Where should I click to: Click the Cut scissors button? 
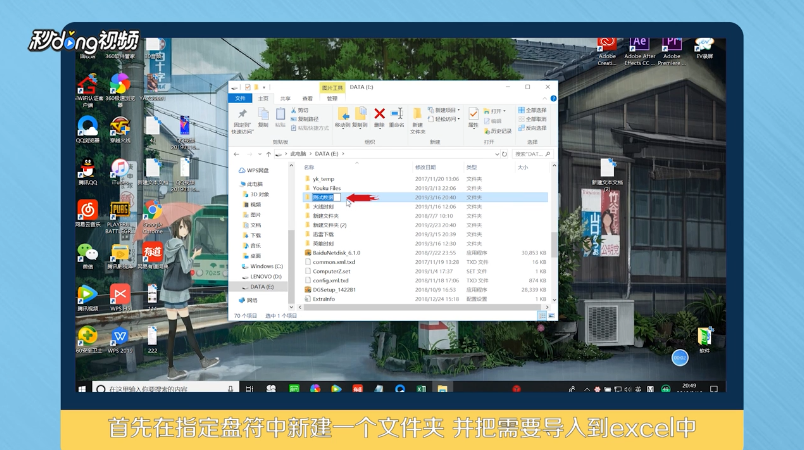[299, 110]
